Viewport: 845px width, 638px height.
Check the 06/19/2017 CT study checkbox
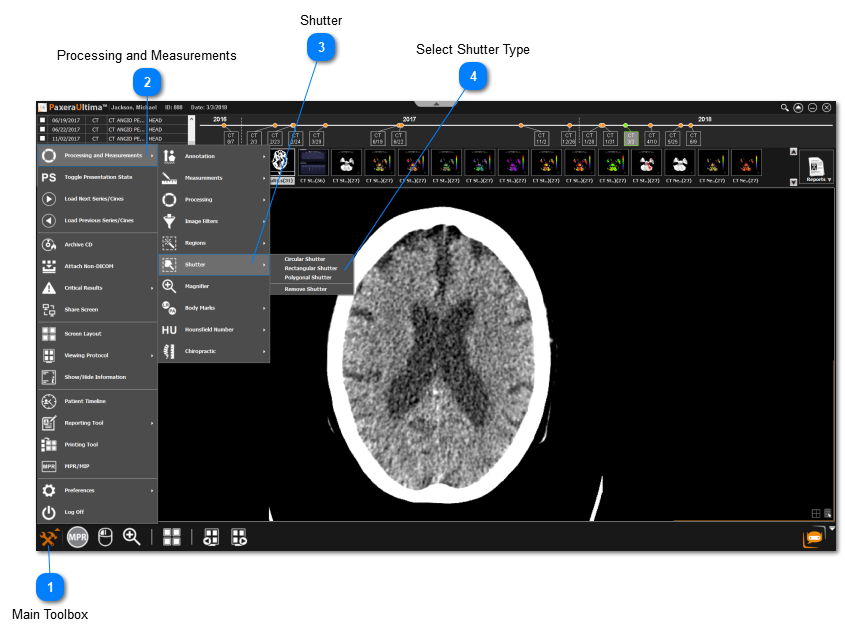43,120
